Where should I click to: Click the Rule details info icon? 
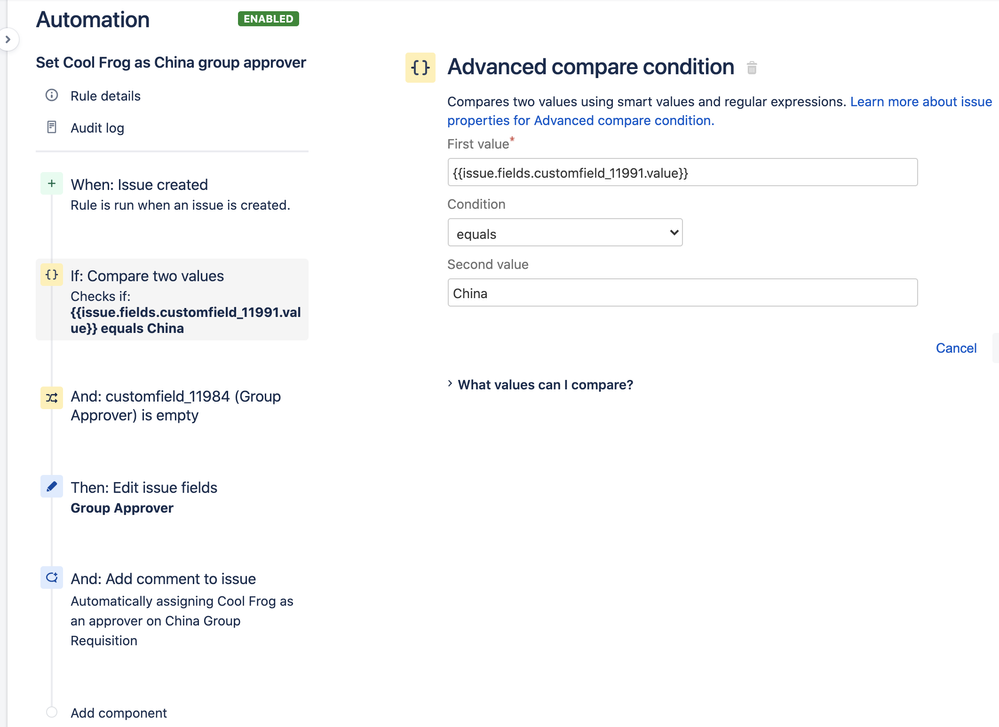pyautogui.click(x=52, y=96)
